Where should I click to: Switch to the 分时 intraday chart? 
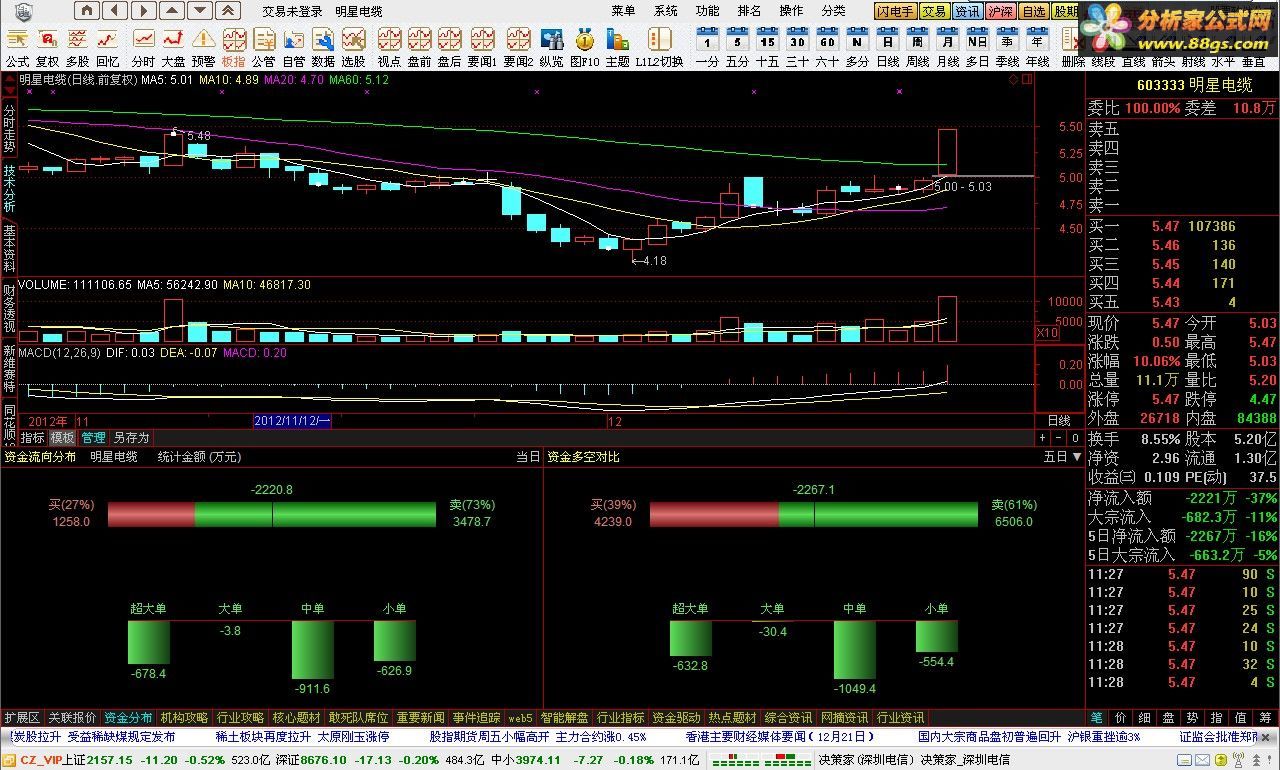pos(144,47)
